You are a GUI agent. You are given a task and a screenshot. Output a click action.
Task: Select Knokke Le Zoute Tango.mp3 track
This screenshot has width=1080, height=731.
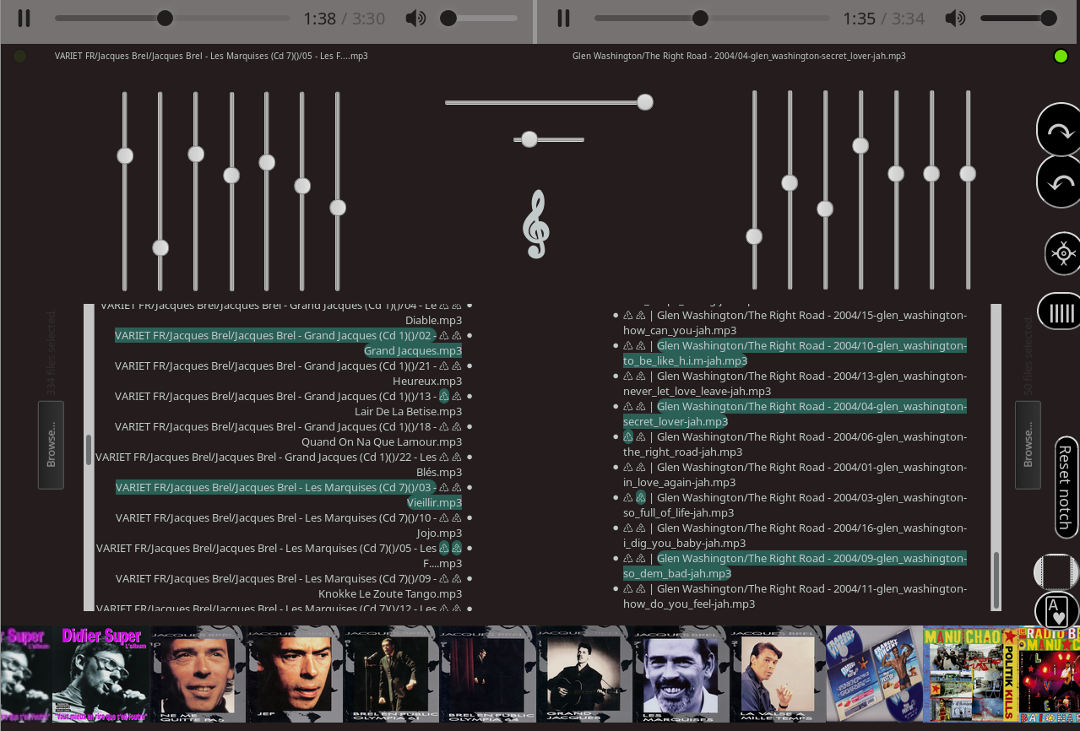pyautogui.click(x=289, y=586)
